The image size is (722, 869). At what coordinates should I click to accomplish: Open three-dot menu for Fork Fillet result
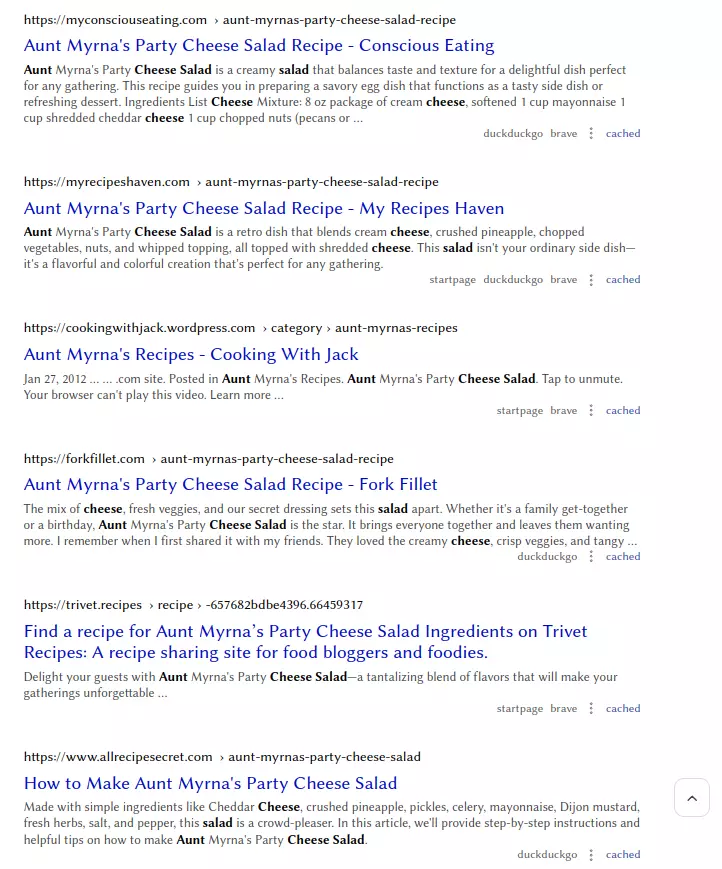[x=591, y=556]
